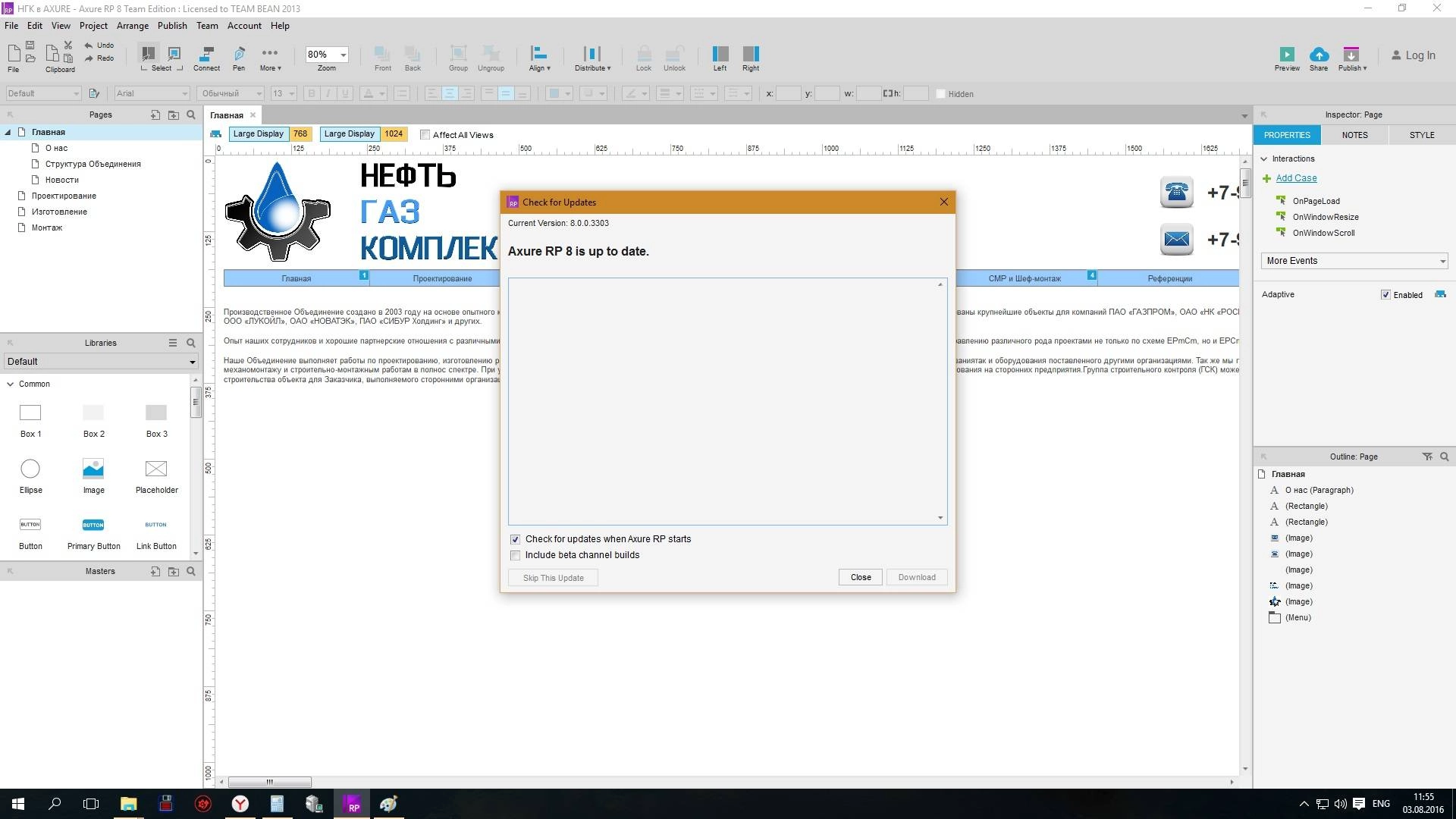Toggle the Adaptive Enabled checkbox
Viewport: 1456px width, 819px height.
[1385, 295]
